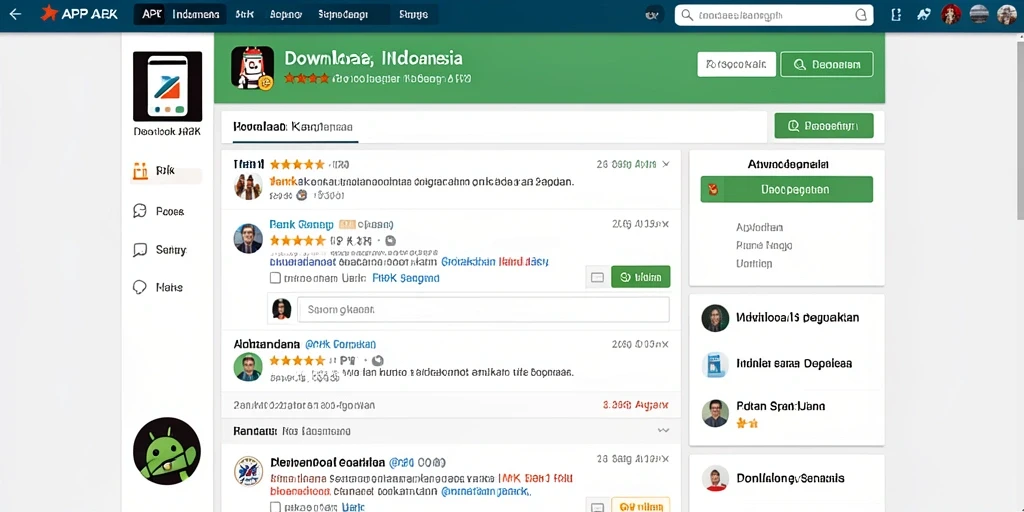Select the APK tab in the top navigation

tap(152, 14)
